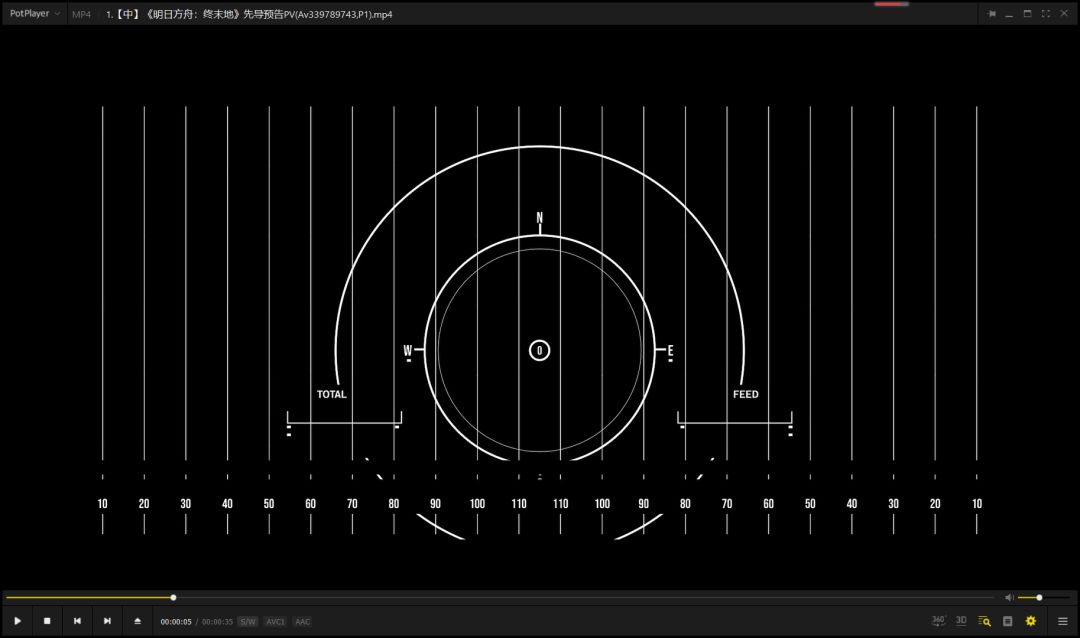Image resolution: width=1080 pixels, height=638 pixels.
Task: Click the AAC audio codec label
Action: (x=302, y=621)
